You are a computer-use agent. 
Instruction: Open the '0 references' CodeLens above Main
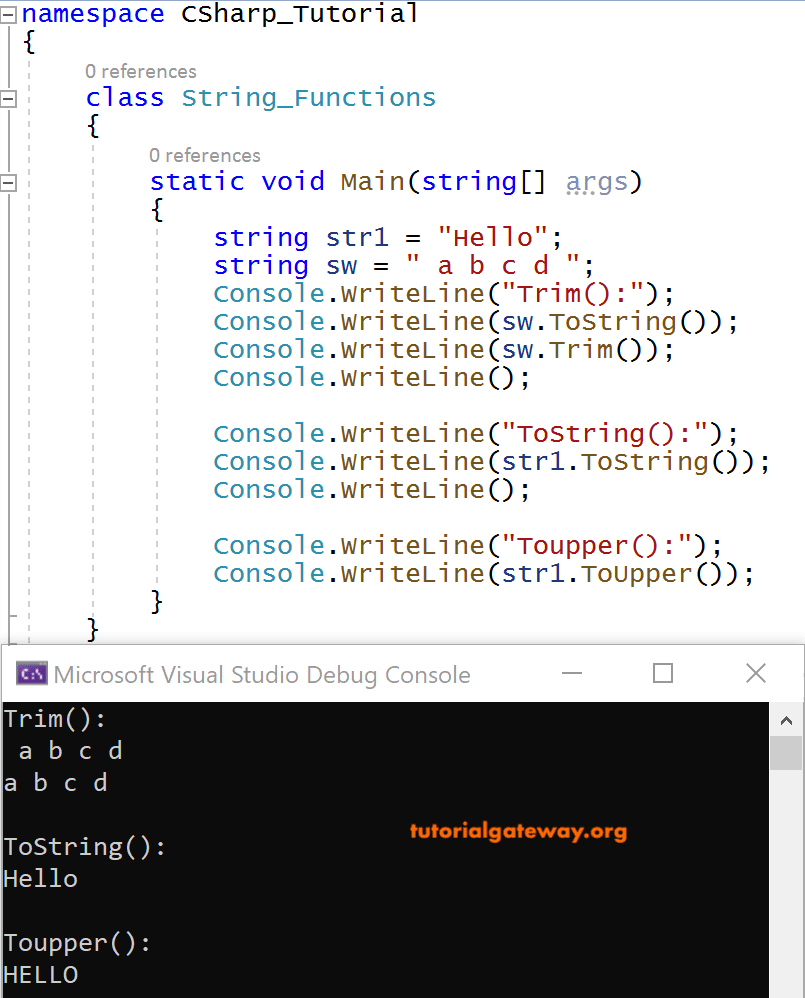[205, 155]
